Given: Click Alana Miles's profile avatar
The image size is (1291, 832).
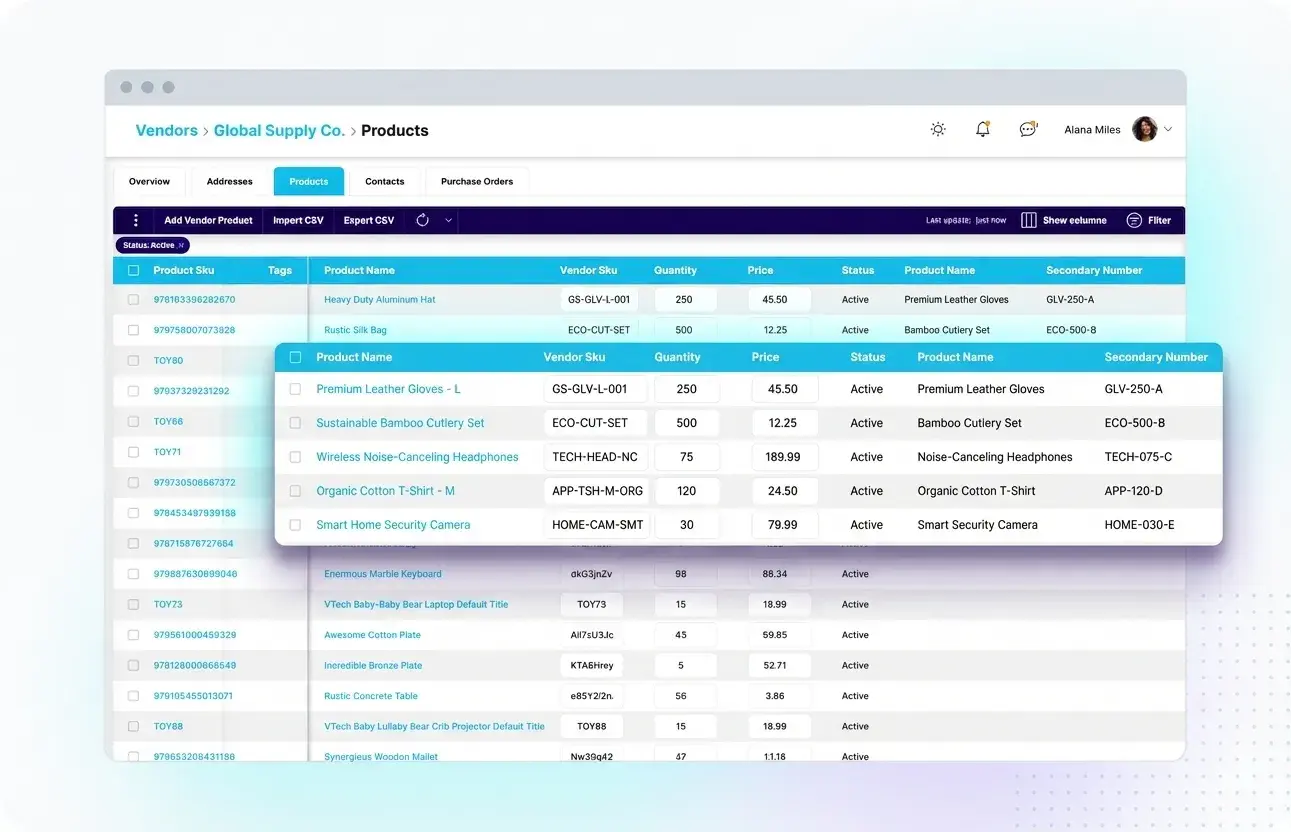Looking at the screenshot, I should coord(1143,129).
